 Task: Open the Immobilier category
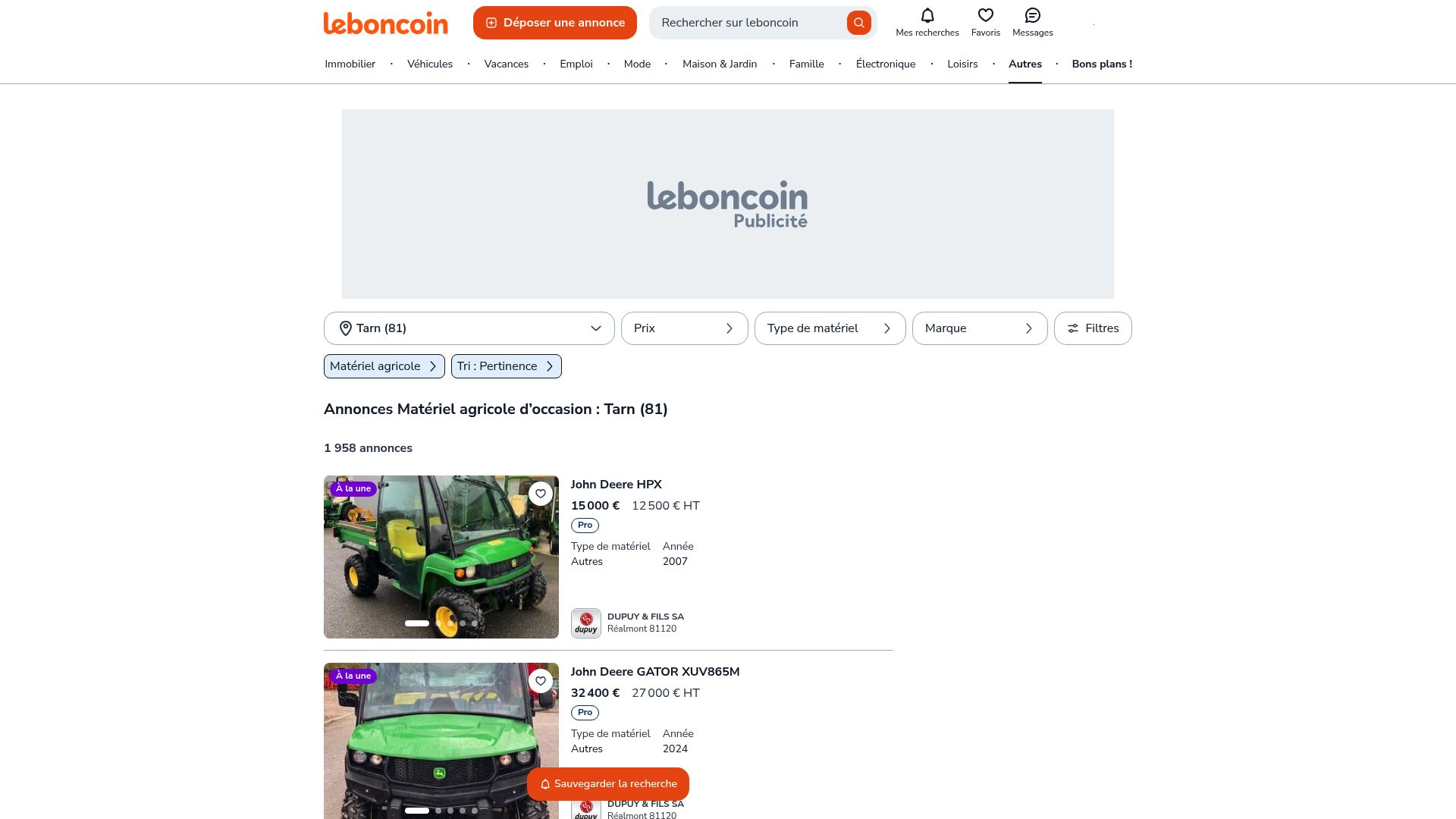(350, 64)
